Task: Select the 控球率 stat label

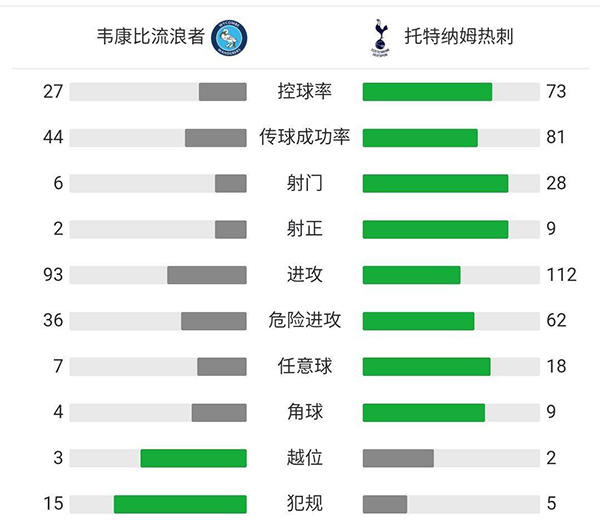Action: coord(304,92)
